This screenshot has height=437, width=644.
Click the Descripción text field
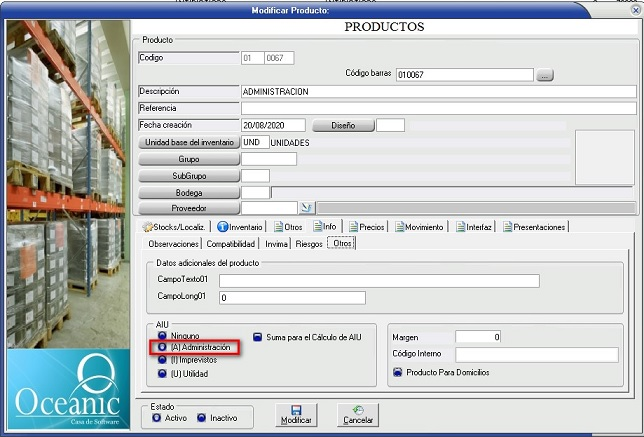(x=438, y=91)
